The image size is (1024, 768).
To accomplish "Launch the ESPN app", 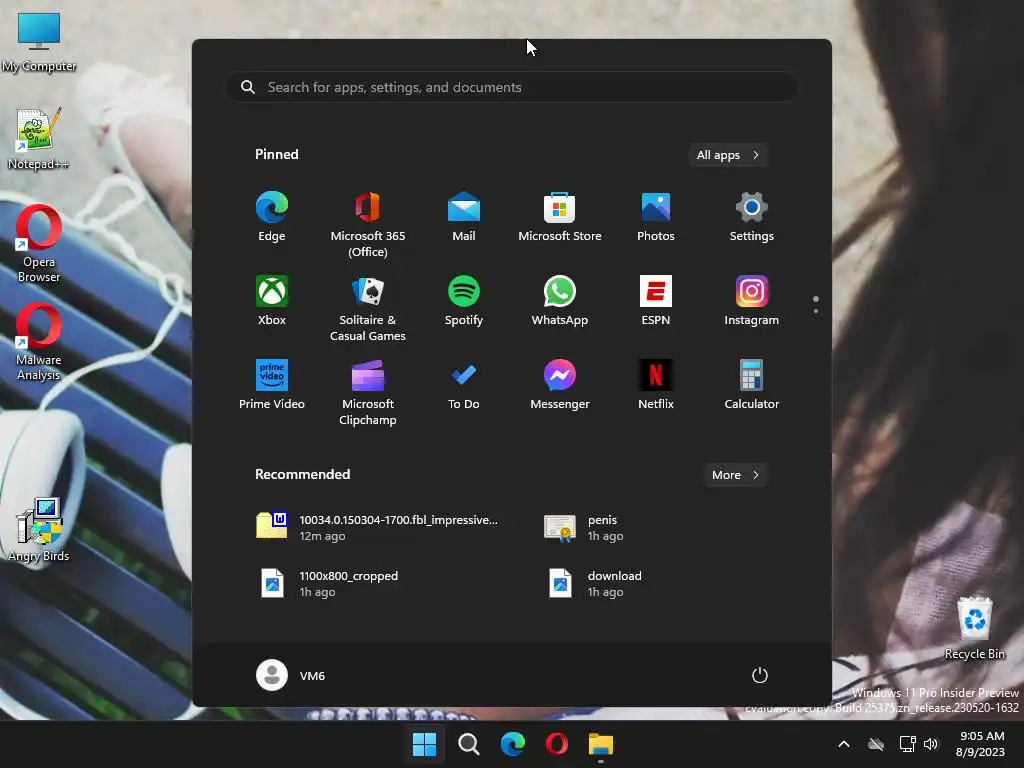I will coord(656,301).
